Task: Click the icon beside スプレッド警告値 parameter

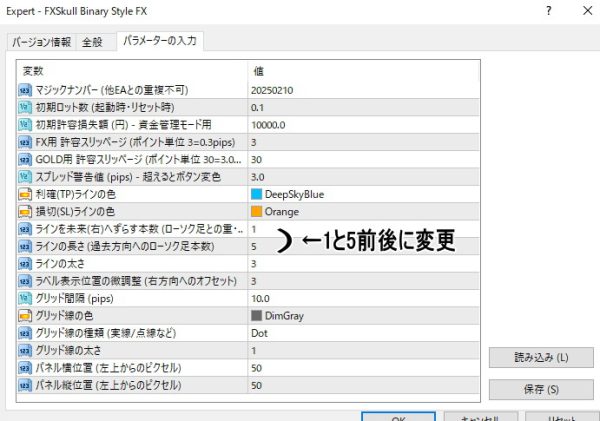Action: 25,176
